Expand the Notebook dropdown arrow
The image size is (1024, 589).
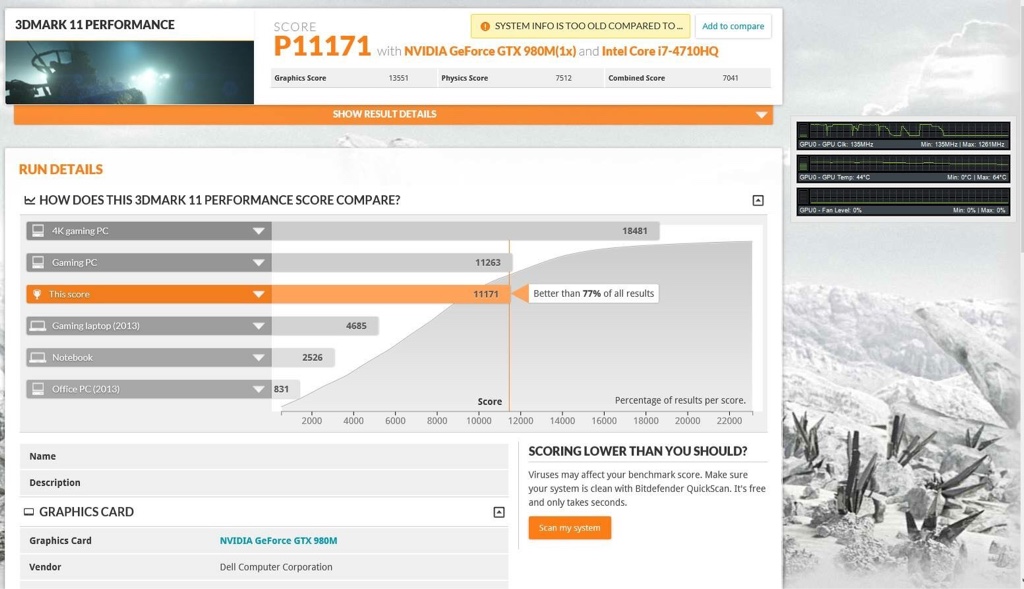[x=259, y=357]
